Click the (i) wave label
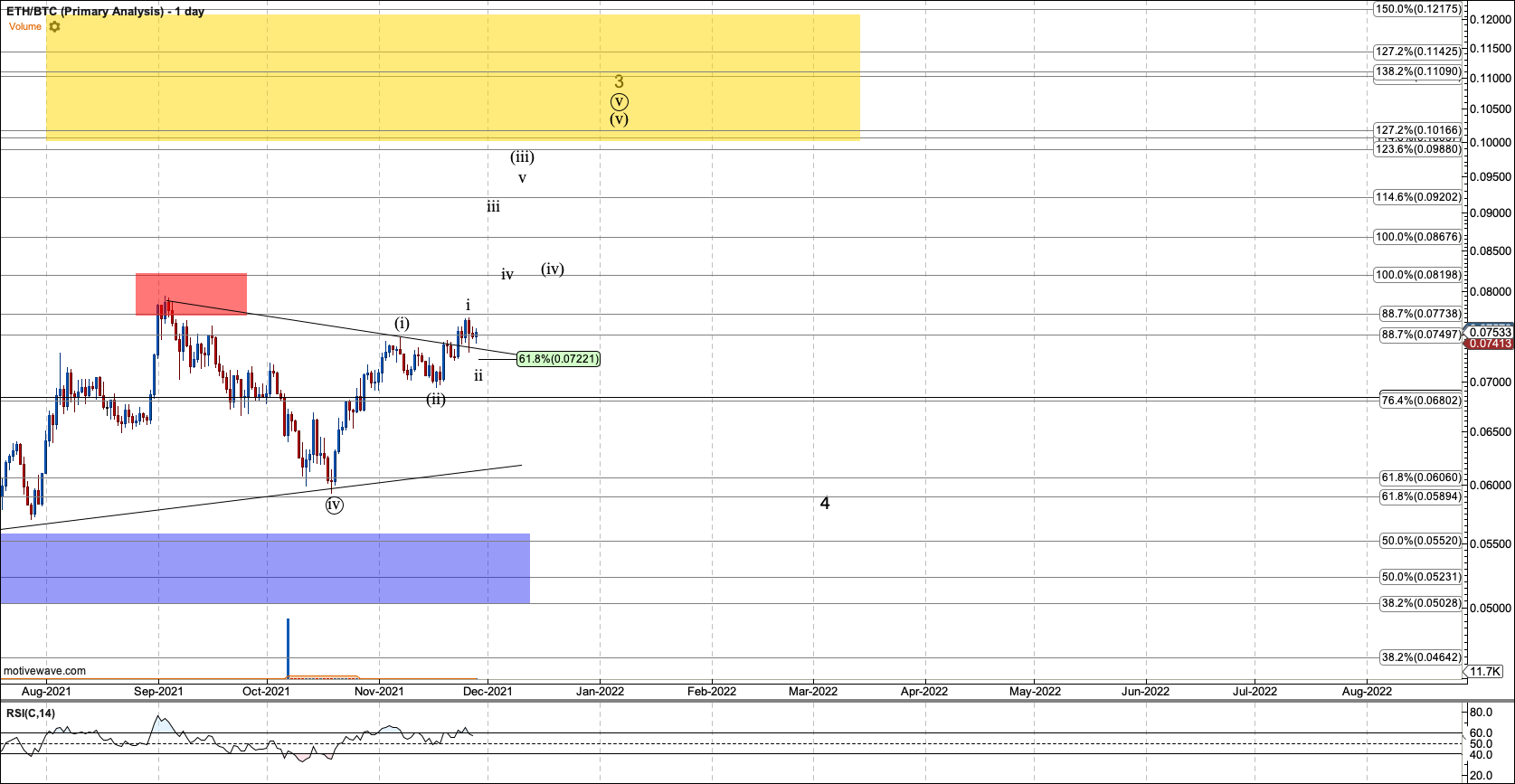 402,324
